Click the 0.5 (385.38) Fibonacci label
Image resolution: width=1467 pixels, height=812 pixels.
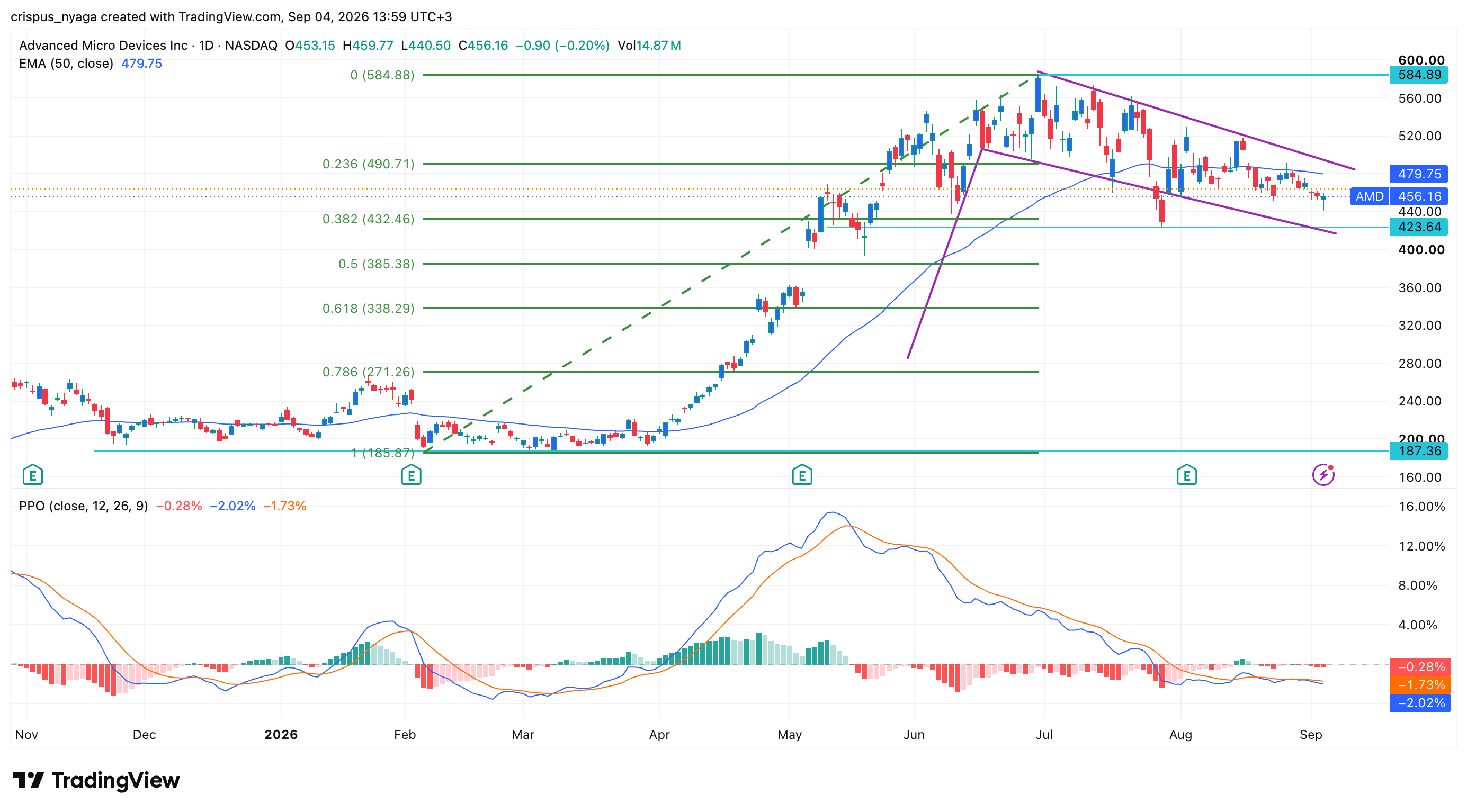[x=377, y=264]
